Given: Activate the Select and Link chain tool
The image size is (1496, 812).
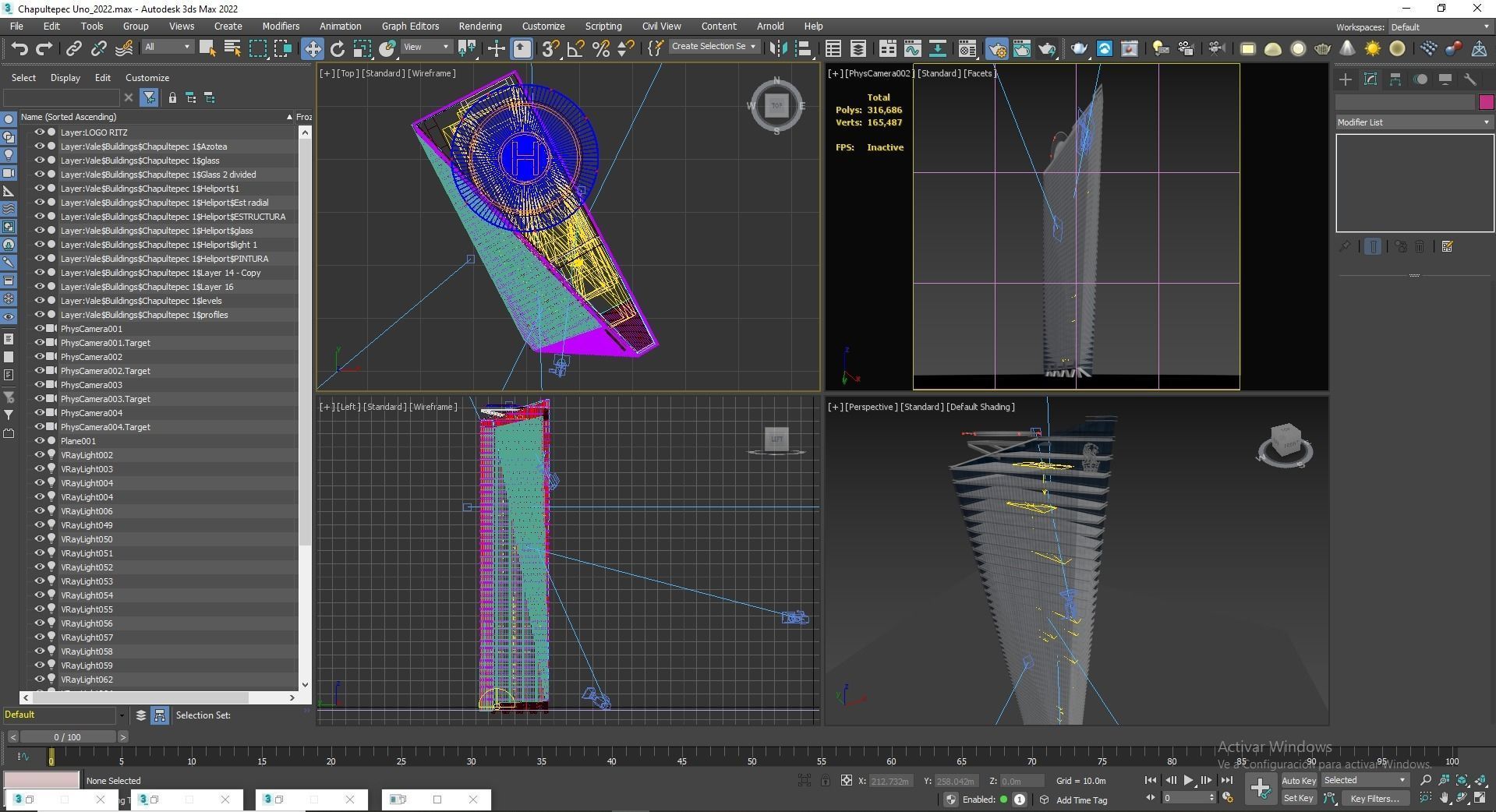Looking at the screenshot, I should 73,48.
